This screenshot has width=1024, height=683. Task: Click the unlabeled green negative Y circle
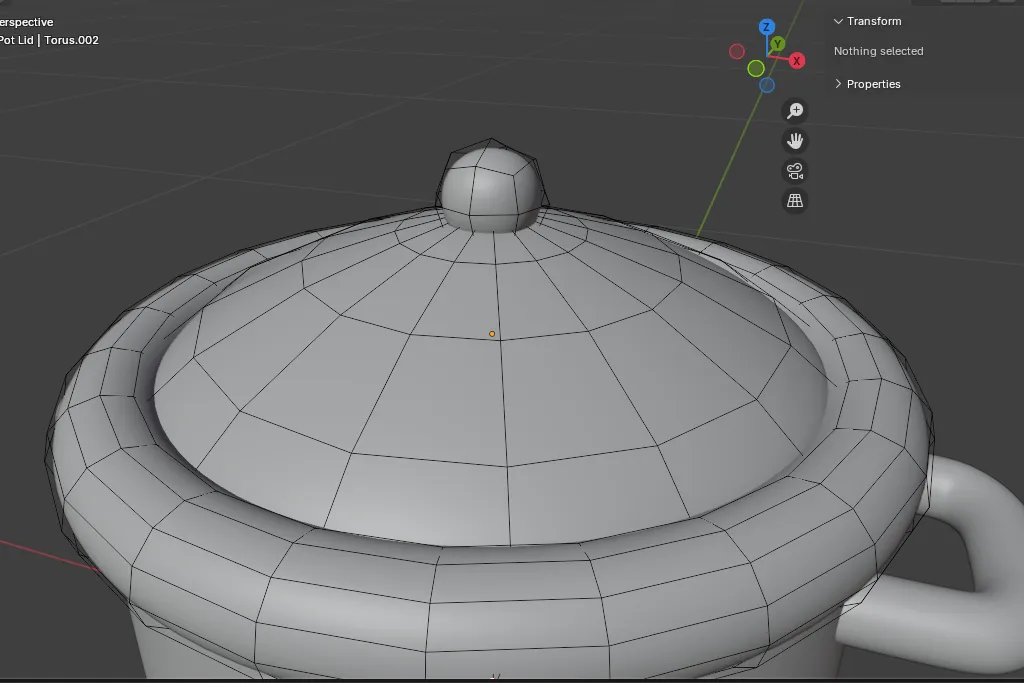coord(756,68)
